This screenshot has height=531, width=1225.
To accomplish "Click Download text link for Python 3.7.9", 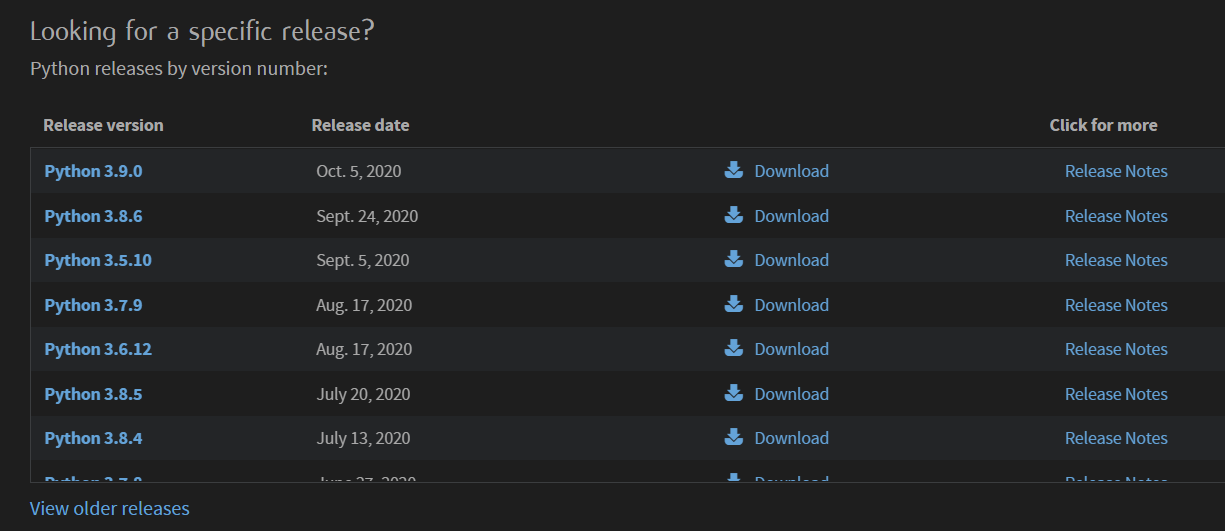I will tap(792, 305).
